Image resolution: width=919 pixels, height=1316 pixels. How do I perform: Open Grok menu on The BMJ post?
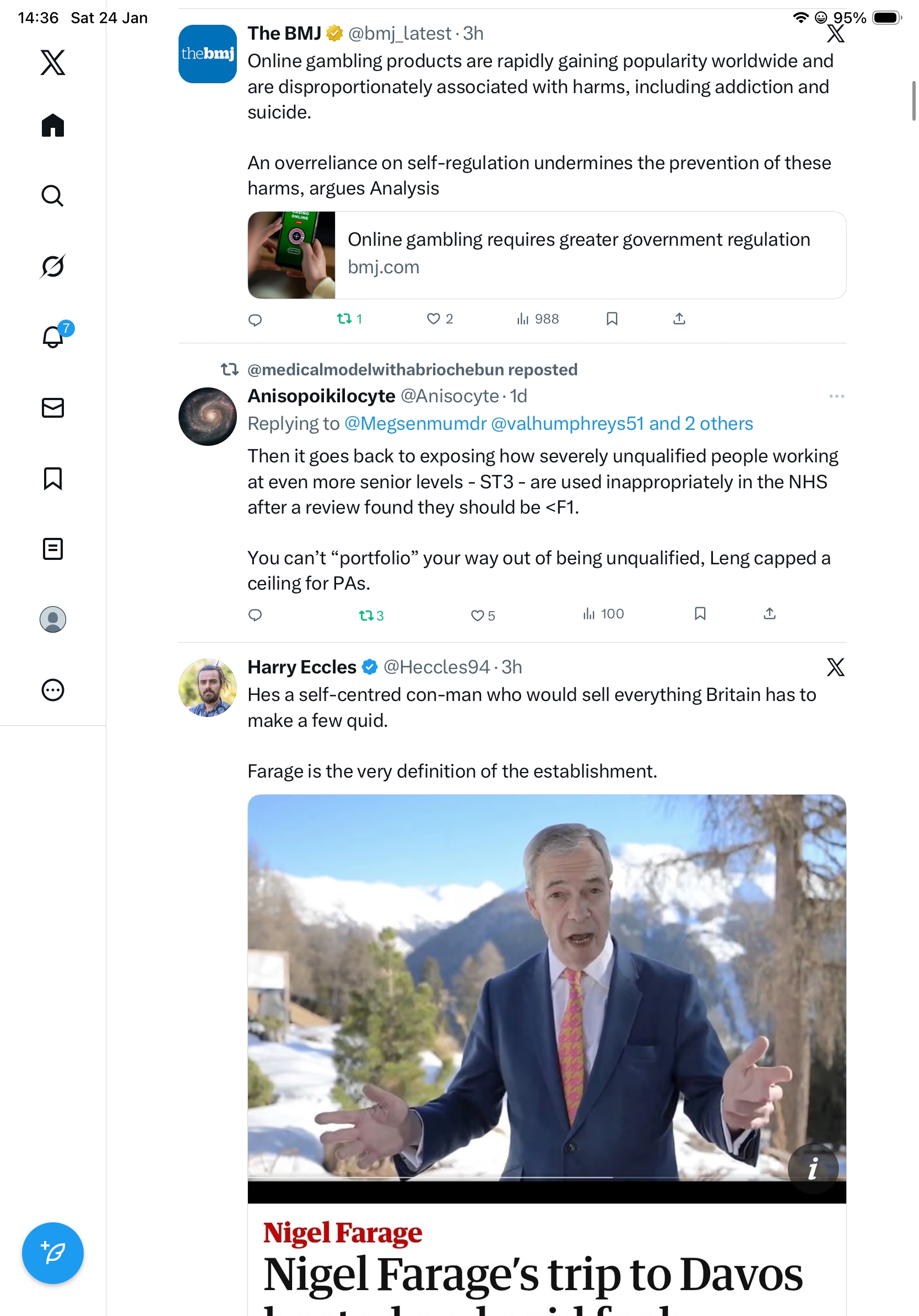835,34
